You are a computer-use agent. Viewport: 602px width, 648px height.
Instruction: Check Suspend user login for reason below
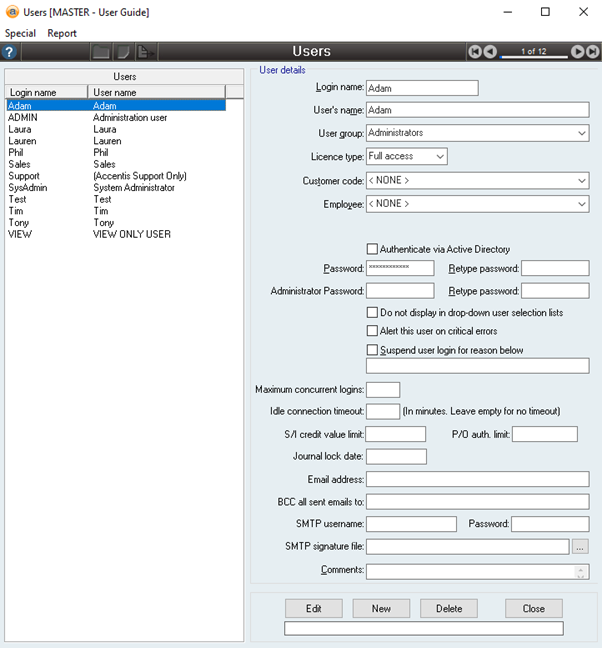coord(373,350)
